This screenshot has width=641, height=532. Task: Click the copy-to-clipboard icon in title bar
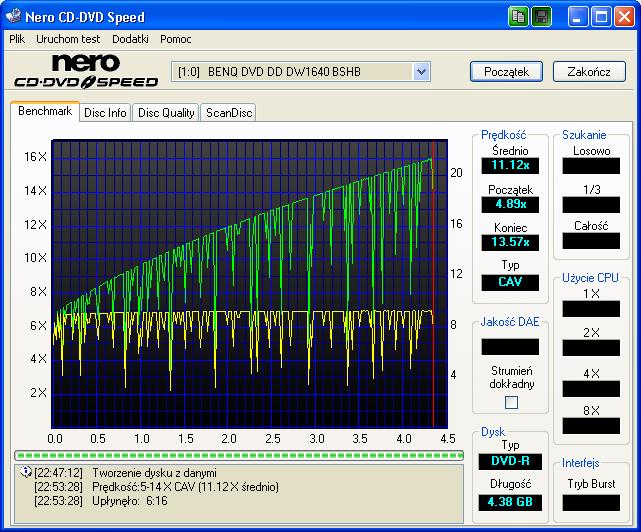point(518,17)
